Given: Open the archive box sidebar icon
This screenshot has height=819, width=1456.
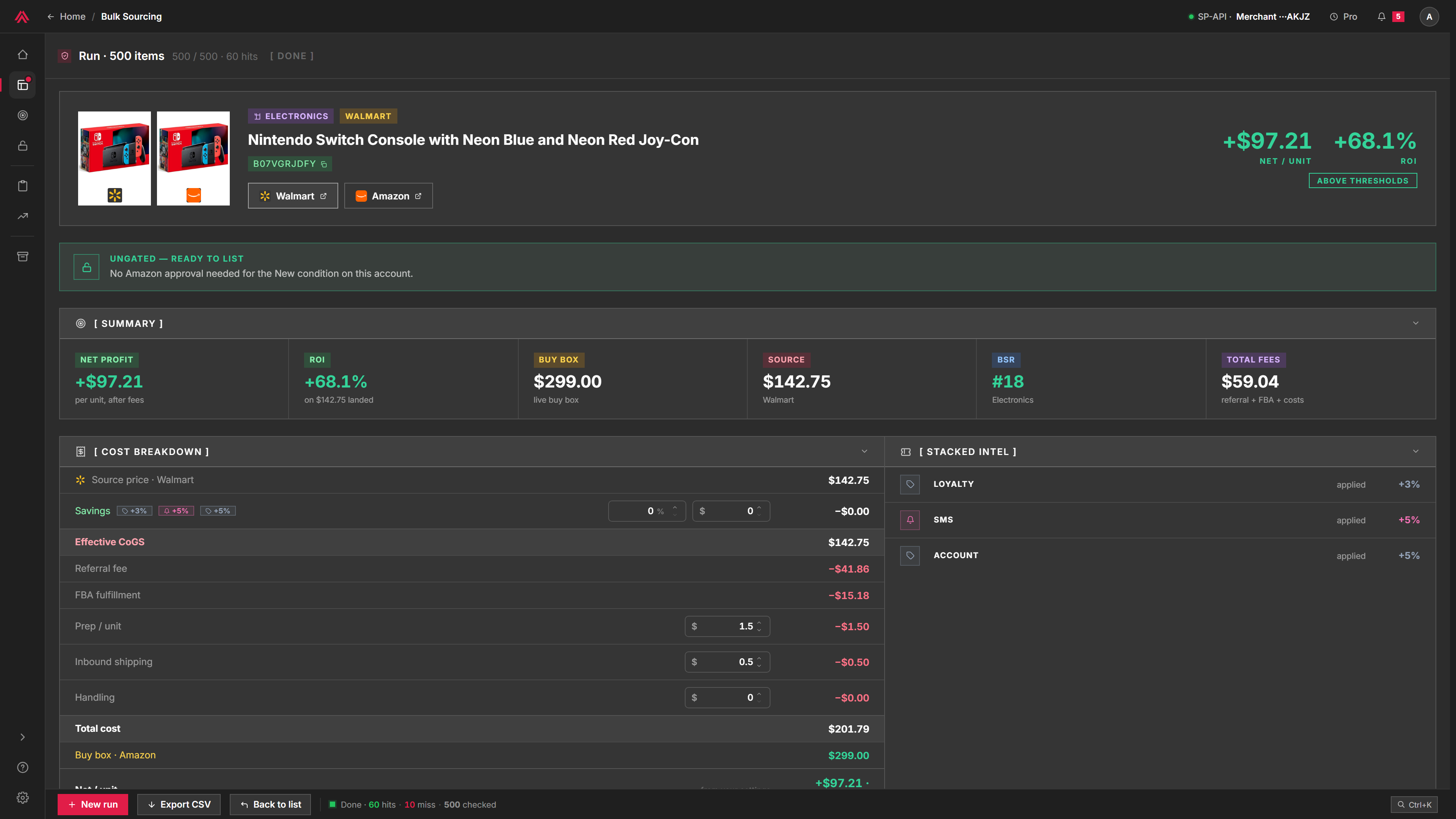Looking at the screenshot, I should click(23, 257).
